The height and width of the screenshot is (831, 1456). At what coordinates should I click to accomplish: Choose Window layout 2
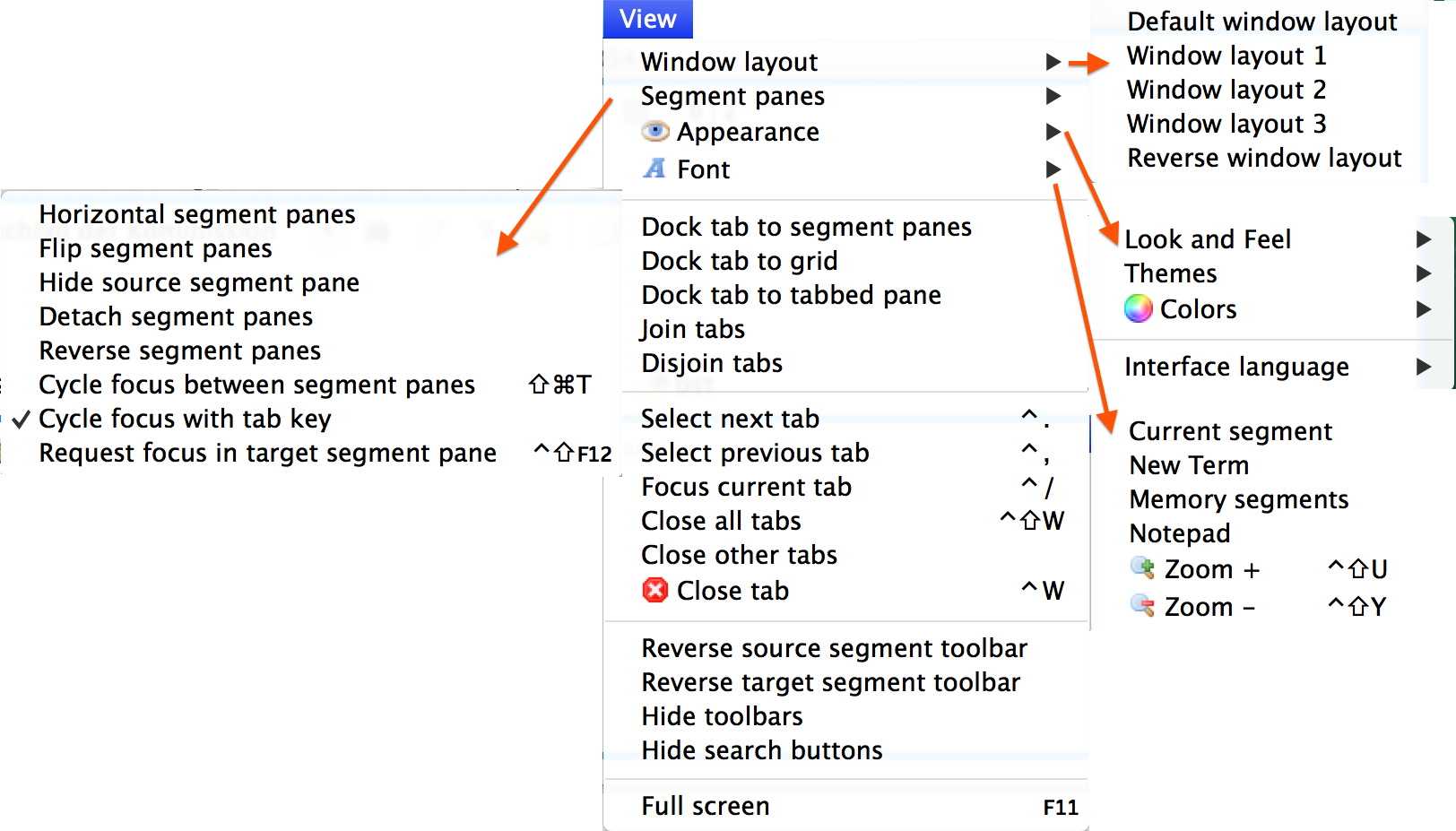click(x=1226, y=89)
